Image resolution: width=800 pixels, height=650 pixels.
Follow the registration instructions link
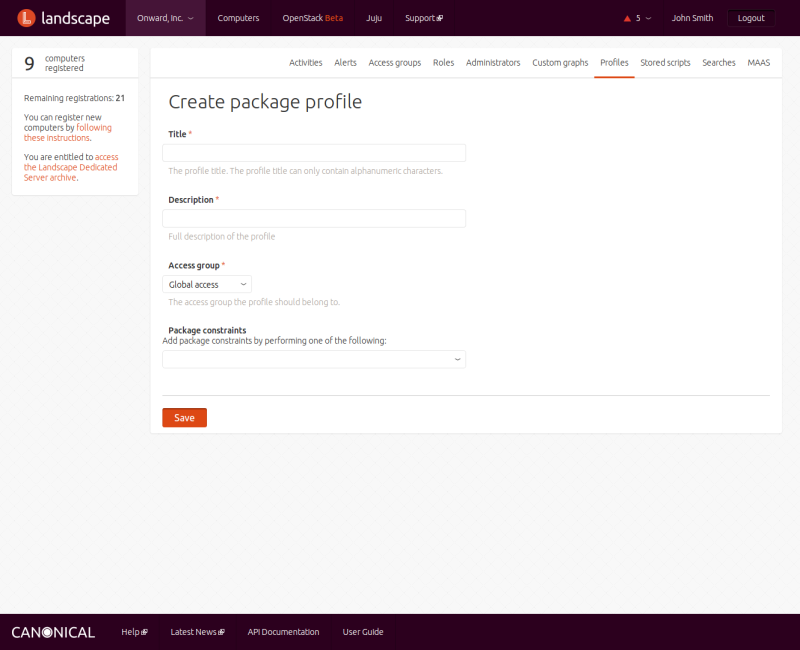(68, 133)
